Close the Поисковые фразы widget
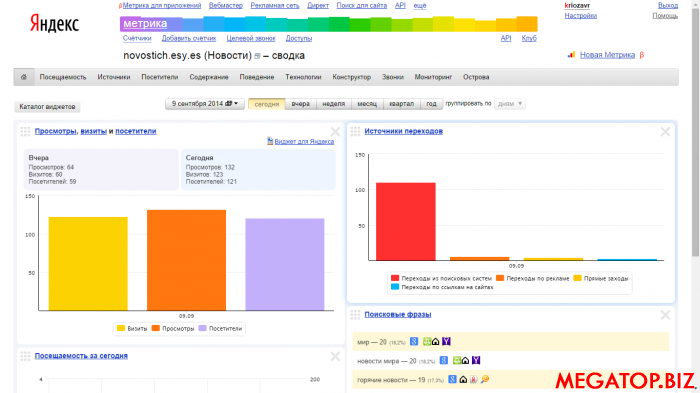 (x=665, y=315)
